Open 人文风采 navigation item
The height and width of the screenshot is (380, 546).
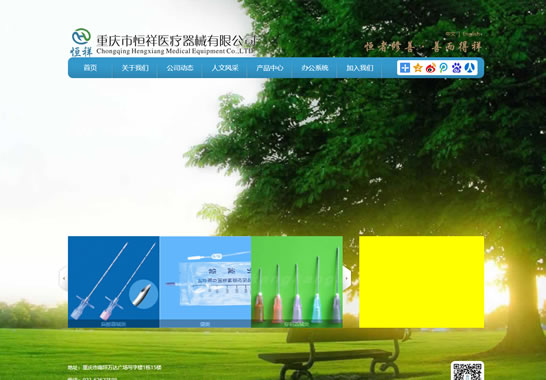pos(225,68)
